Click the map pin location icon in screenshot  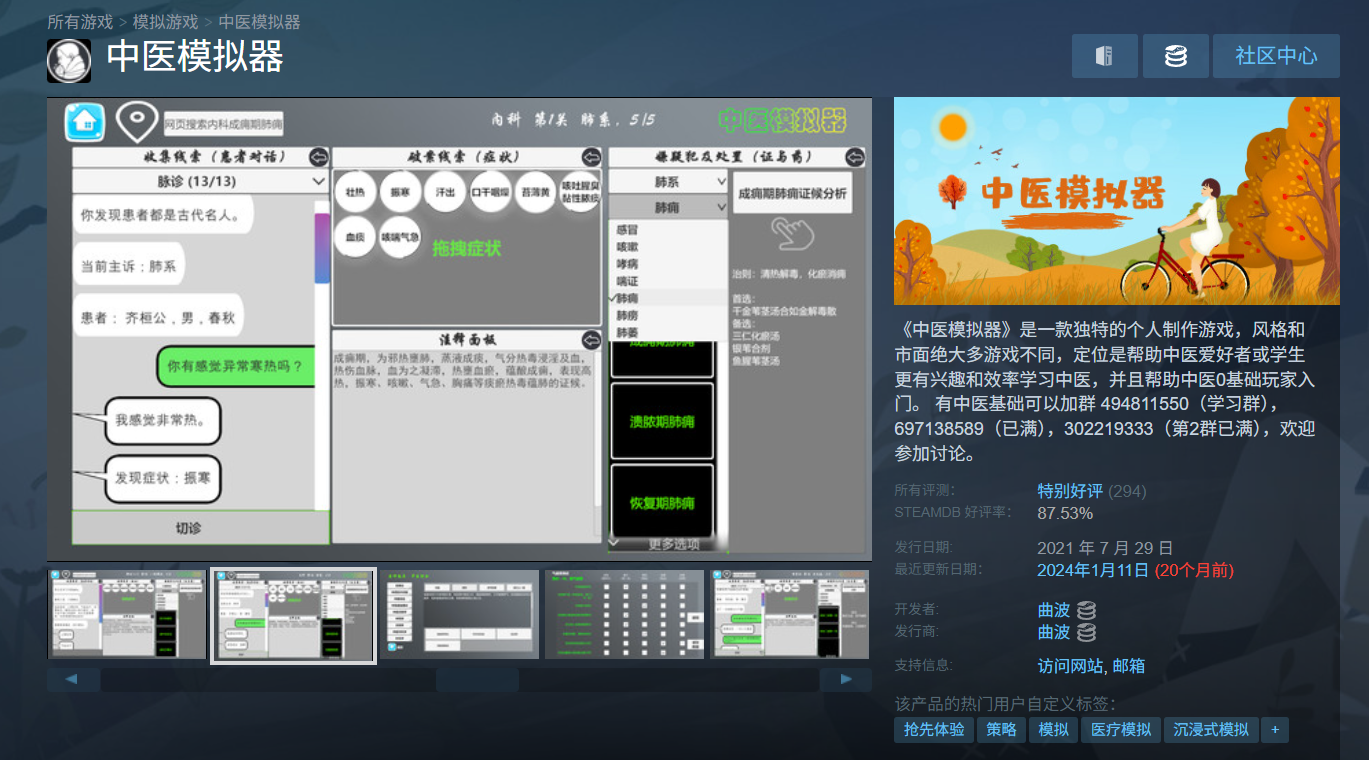(135, 122)
